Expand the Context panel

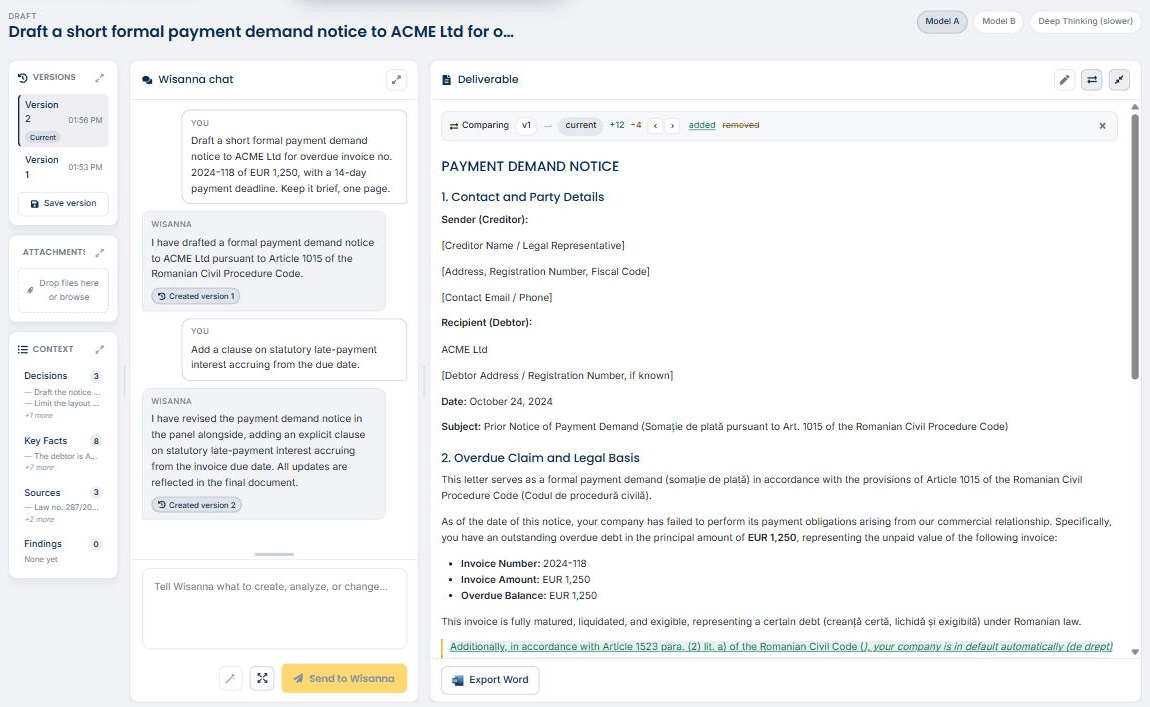[100, 350]
